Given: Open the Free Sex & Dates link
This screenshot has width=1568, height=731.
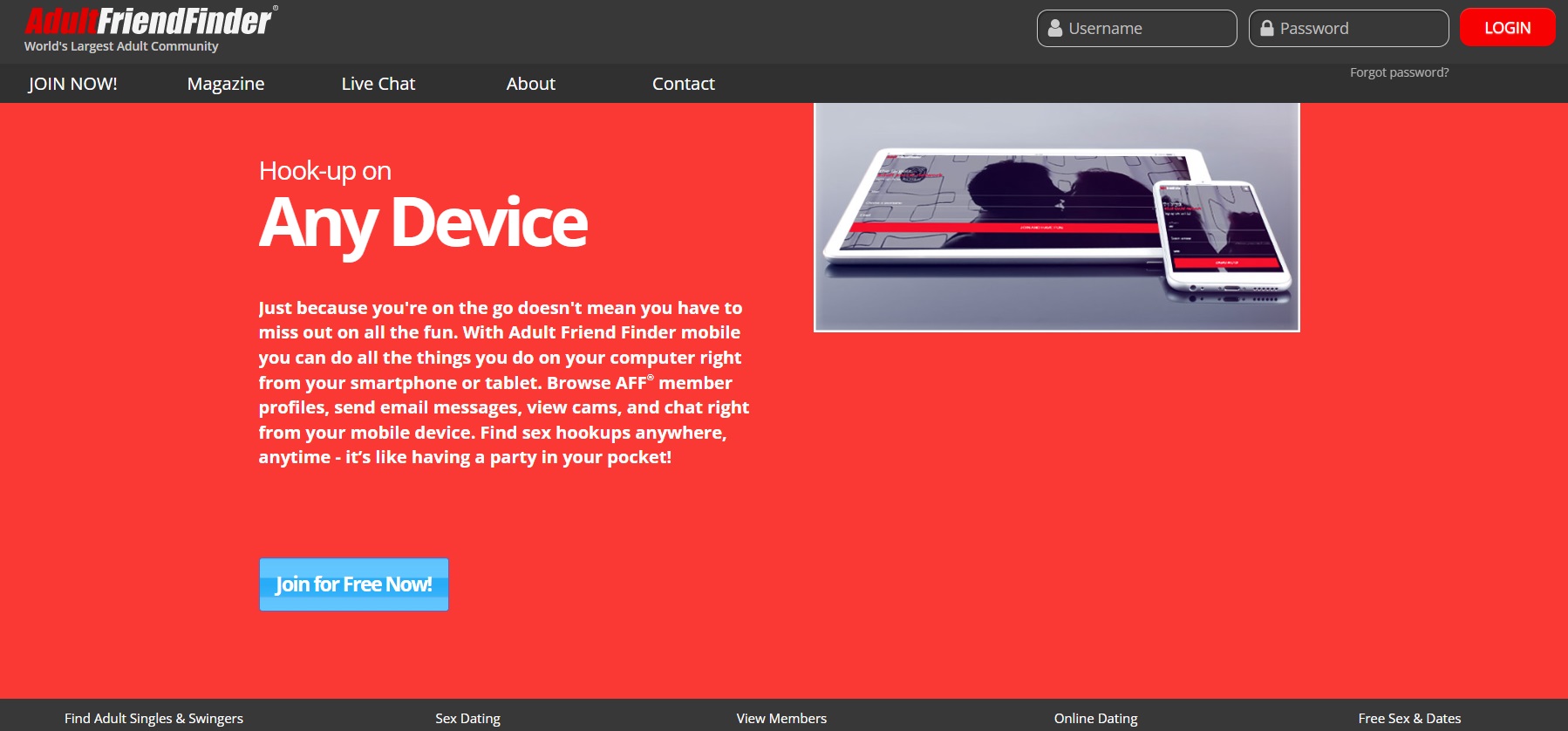Looking at the screenshot, I should tap(1409, 719).
